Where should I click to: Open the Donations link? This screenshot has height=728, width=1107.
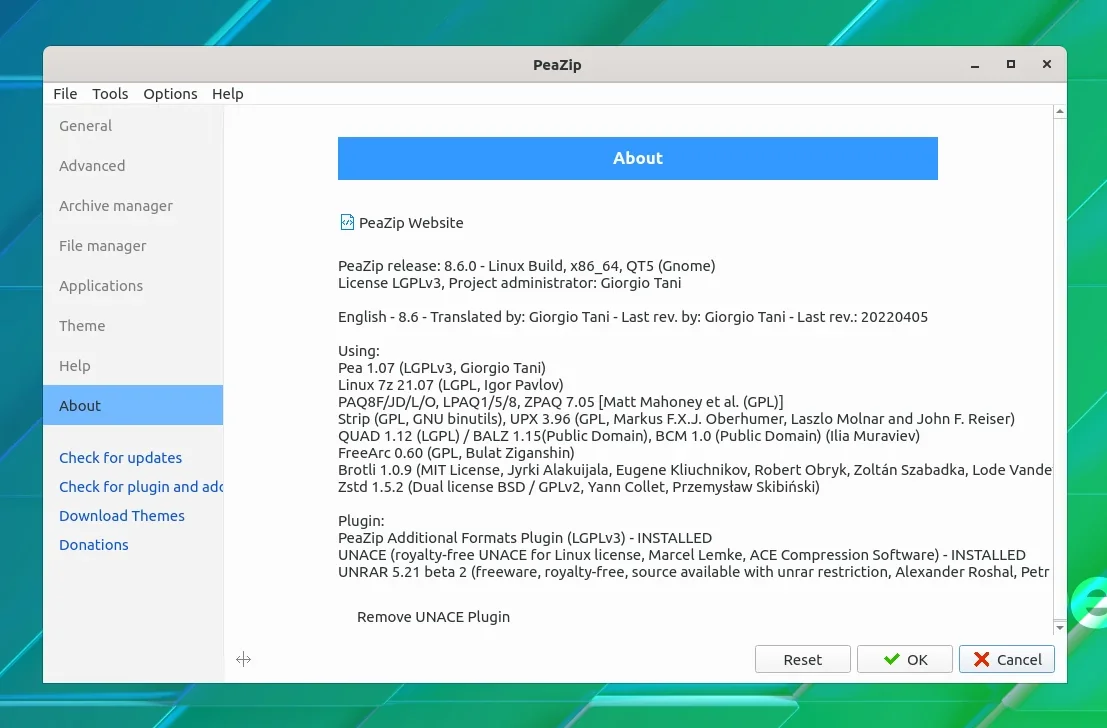(x=94, y=544)
